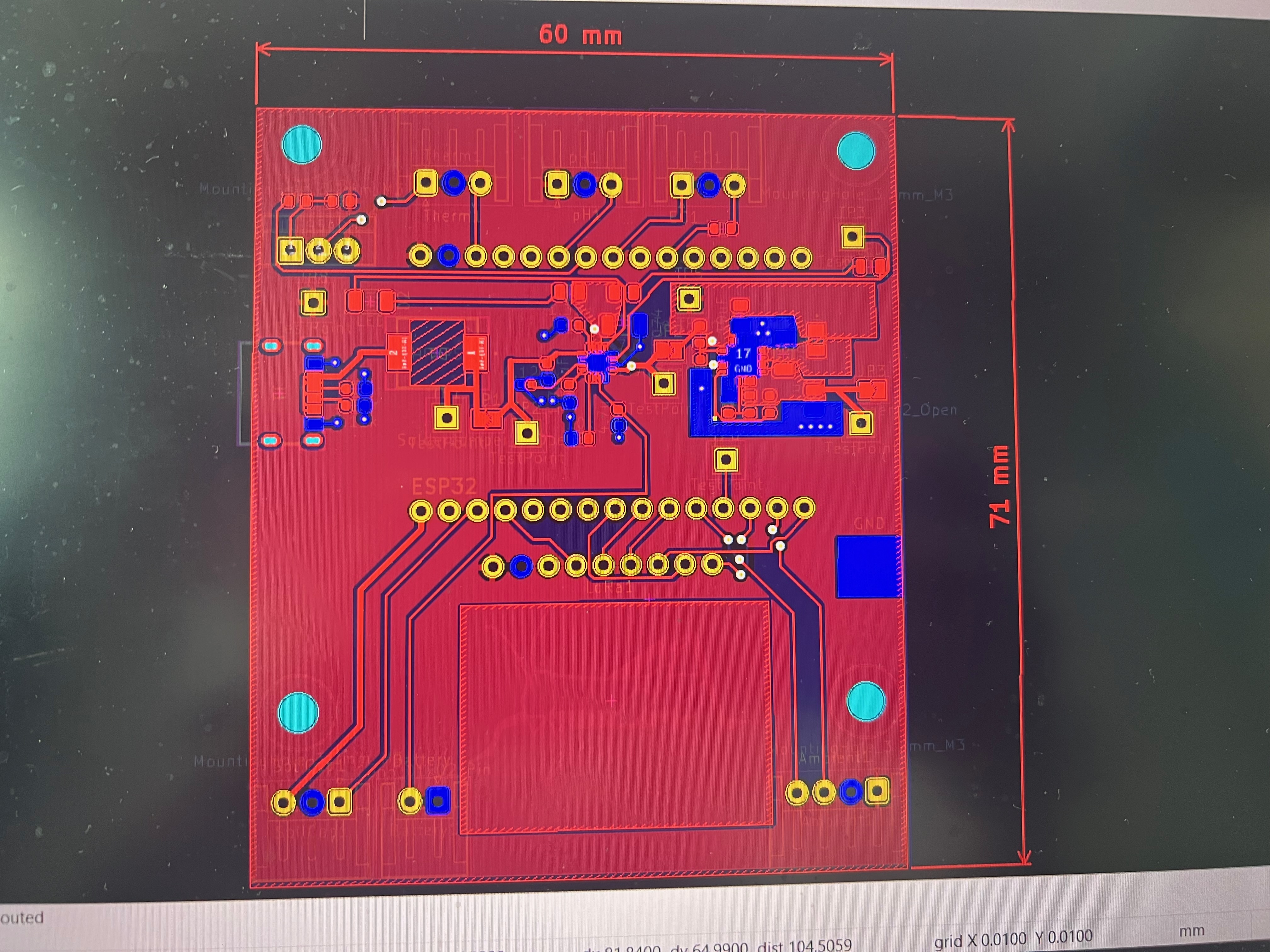The height and width of the screenshot is (952, 1270).
Task: Select the blue pad labeled 17 GND
Action: point(744,360)
